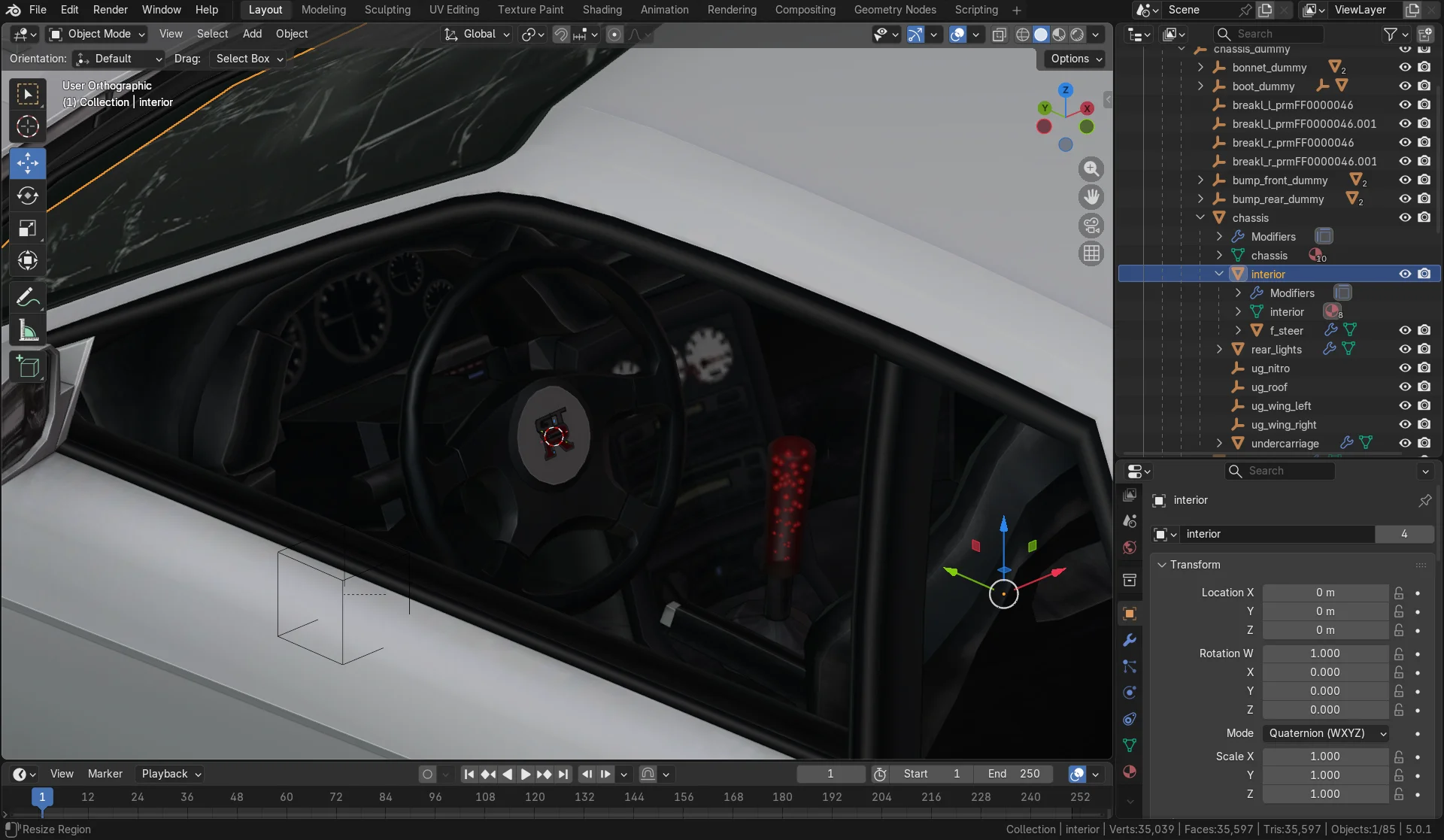Select the Cursor tool
1444x840 pixels.
coord(28,126)
